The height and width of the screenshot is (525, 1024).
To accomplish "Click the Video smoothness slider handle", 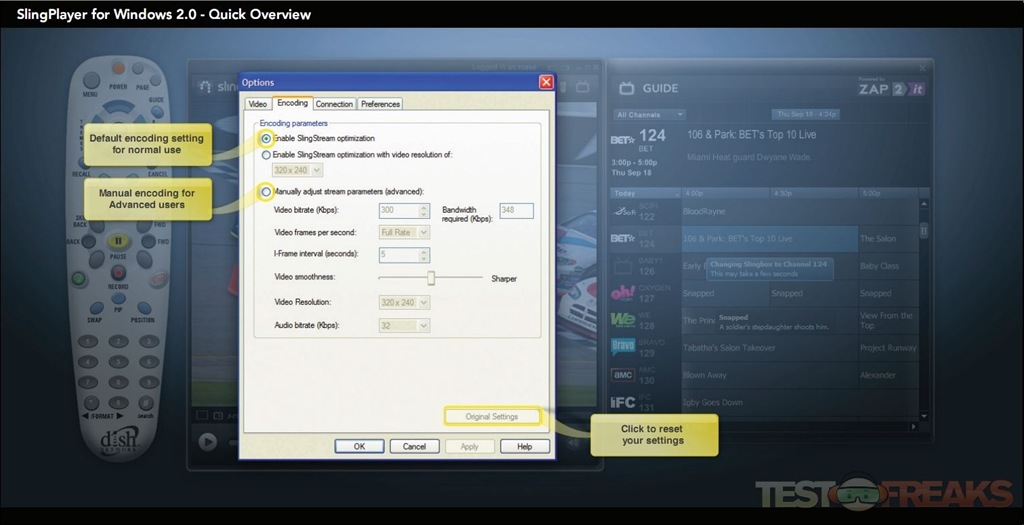I will [x=431, y=278].
